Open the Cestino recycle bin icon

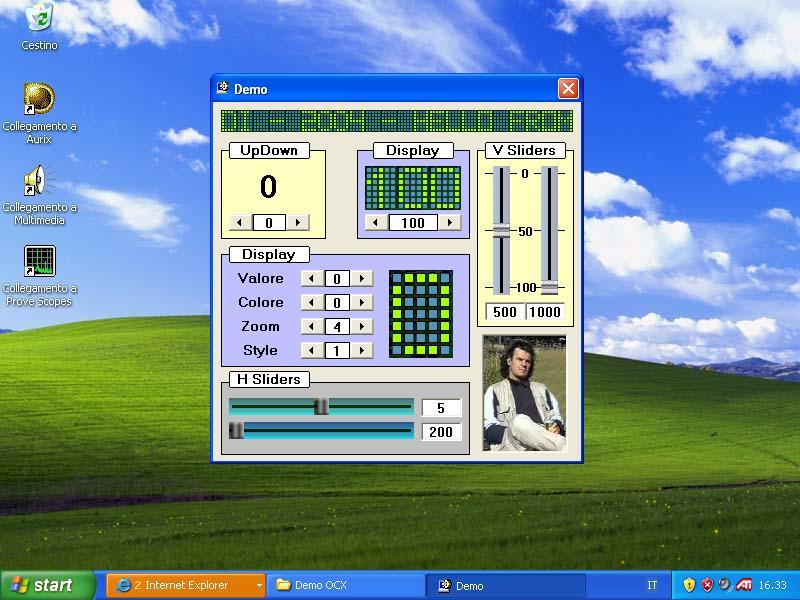(39, 18)
